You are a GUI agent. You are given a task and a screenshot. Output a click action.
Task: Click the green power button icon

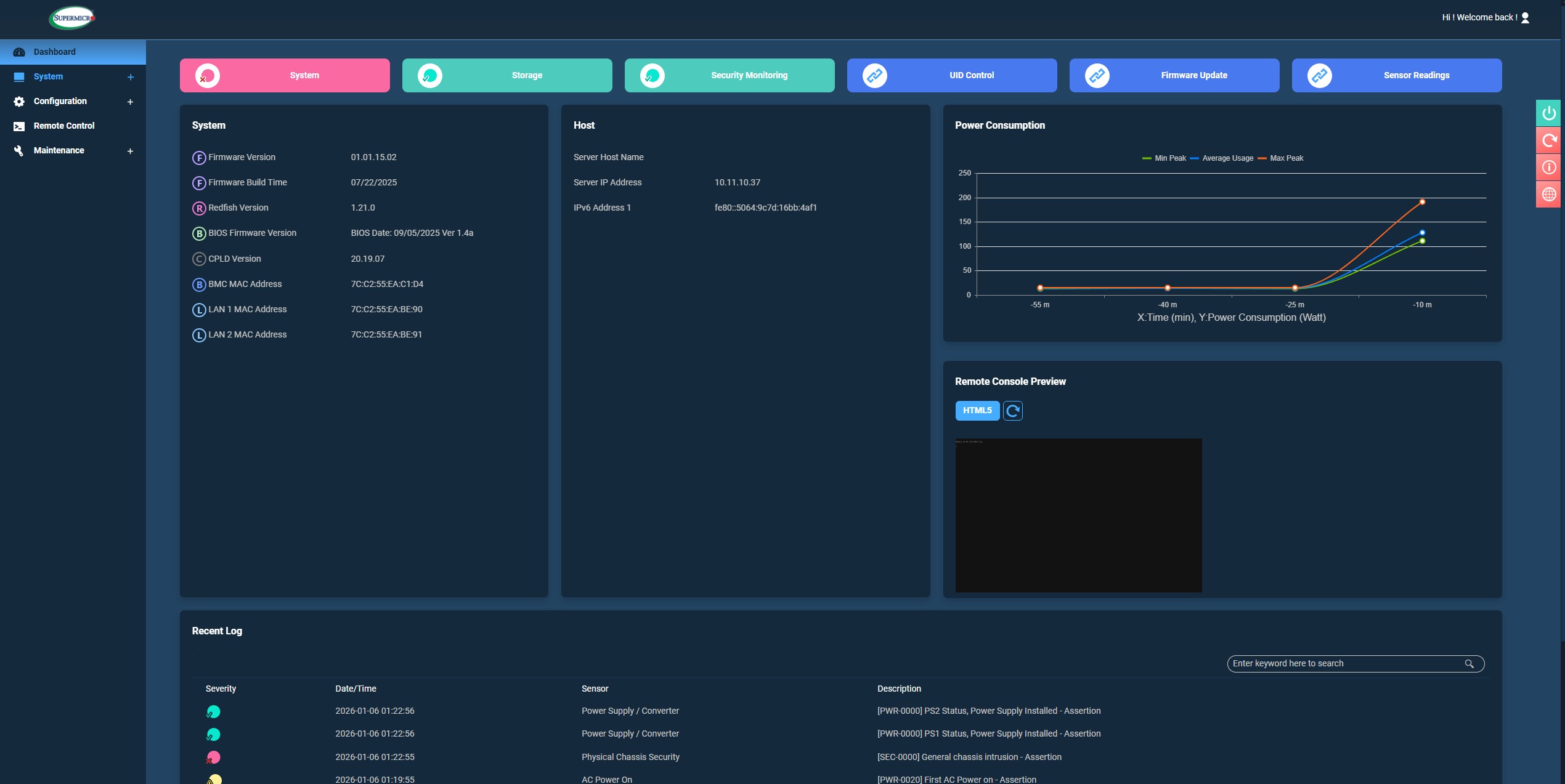click(x=1548, y=113)
